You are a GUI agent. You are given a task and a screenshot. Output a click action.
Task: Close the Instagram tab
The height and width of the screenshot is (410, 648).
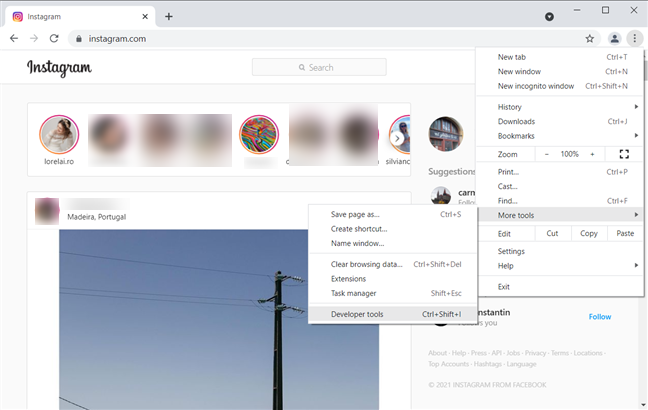[x=145, y=17]
